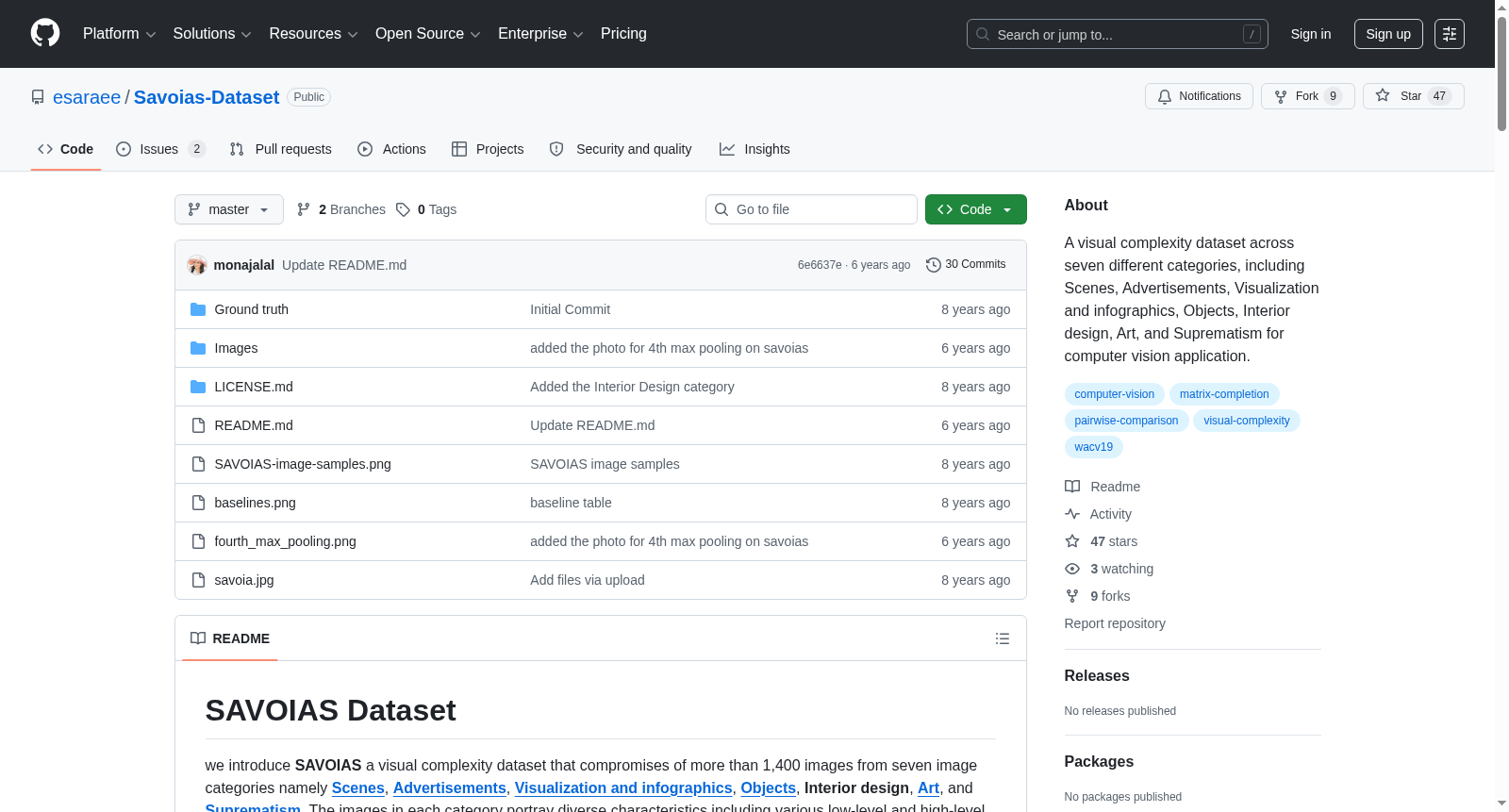Star the Savoias-Dataset repository

[1413, 96]
